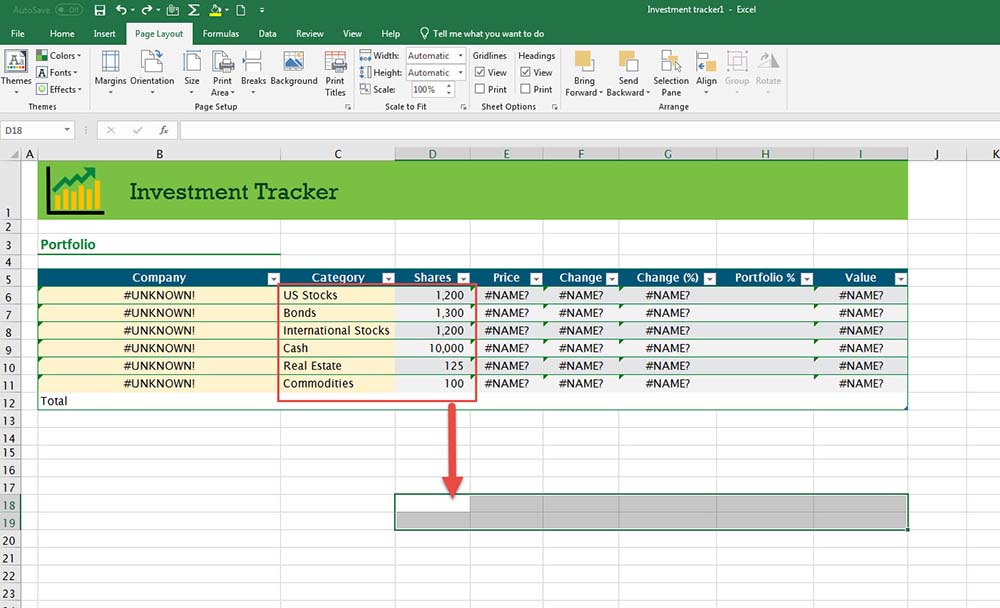Toggle Gridlines View checkbox
Image resolution: width=1000 pixels, height=608 pixels.
(x=480, y=73)
